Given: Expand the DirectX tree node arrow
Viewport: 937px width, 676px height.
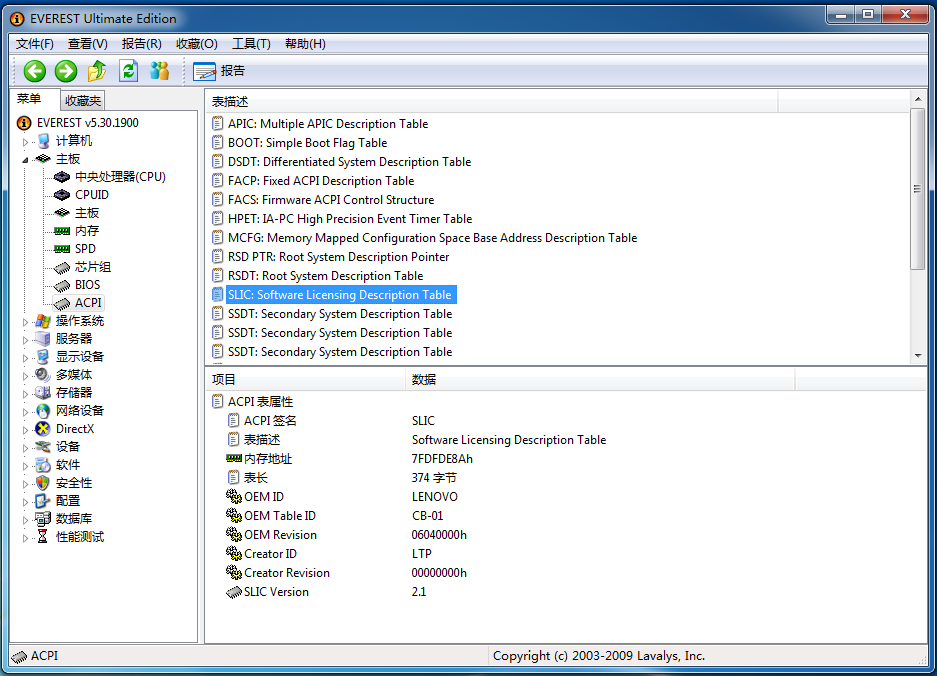Looking at the screenshot, I should 25,430.
